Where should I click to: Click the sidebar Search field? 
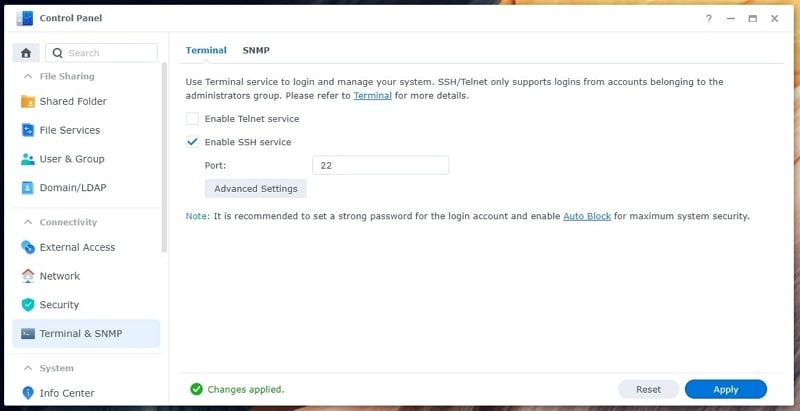coord(102,53)
